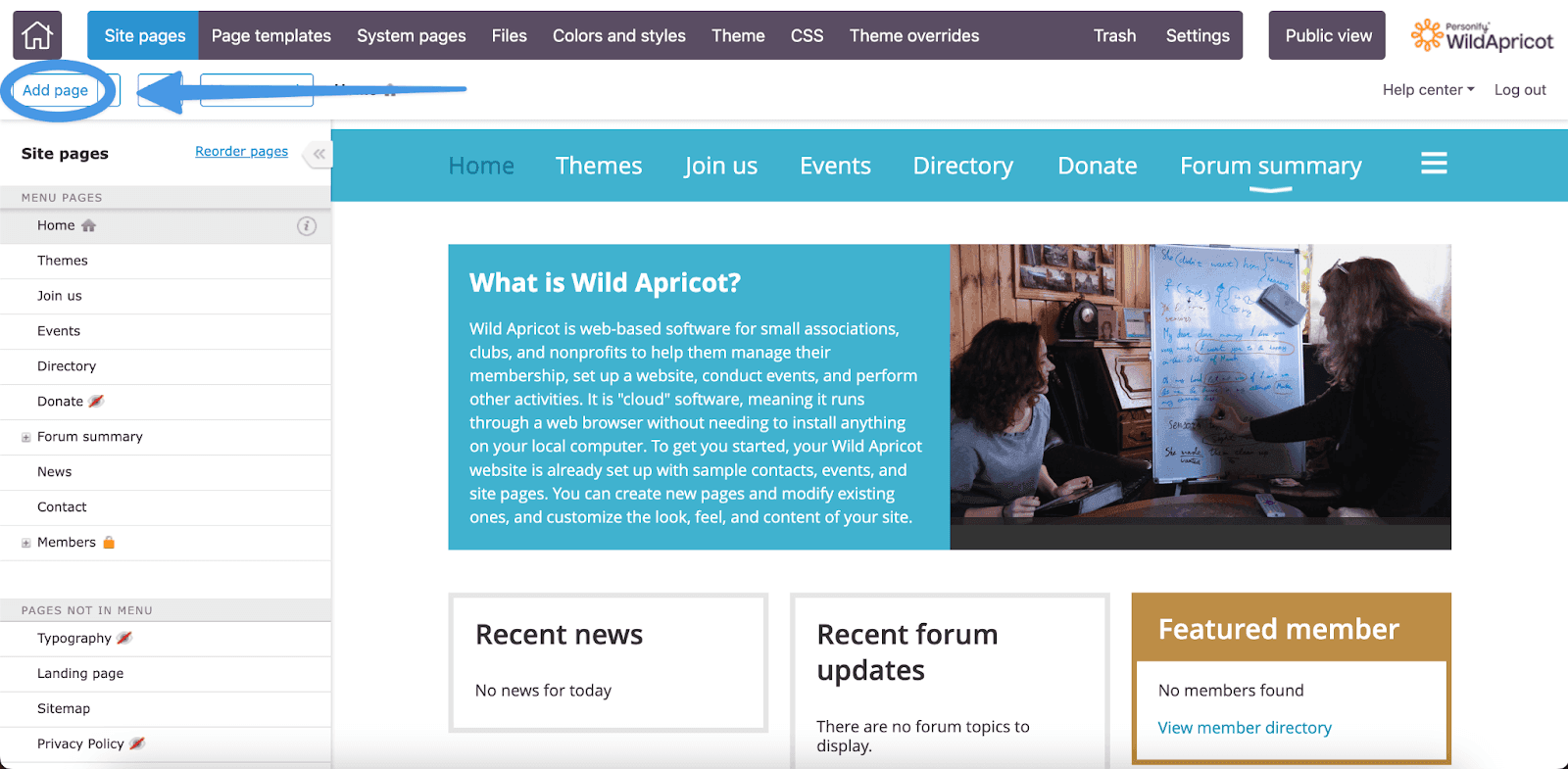Image resolution: width=1568 pixels, height=769 pixels.
Task: Select the Events page in sidebar
Action: point(165,331)
